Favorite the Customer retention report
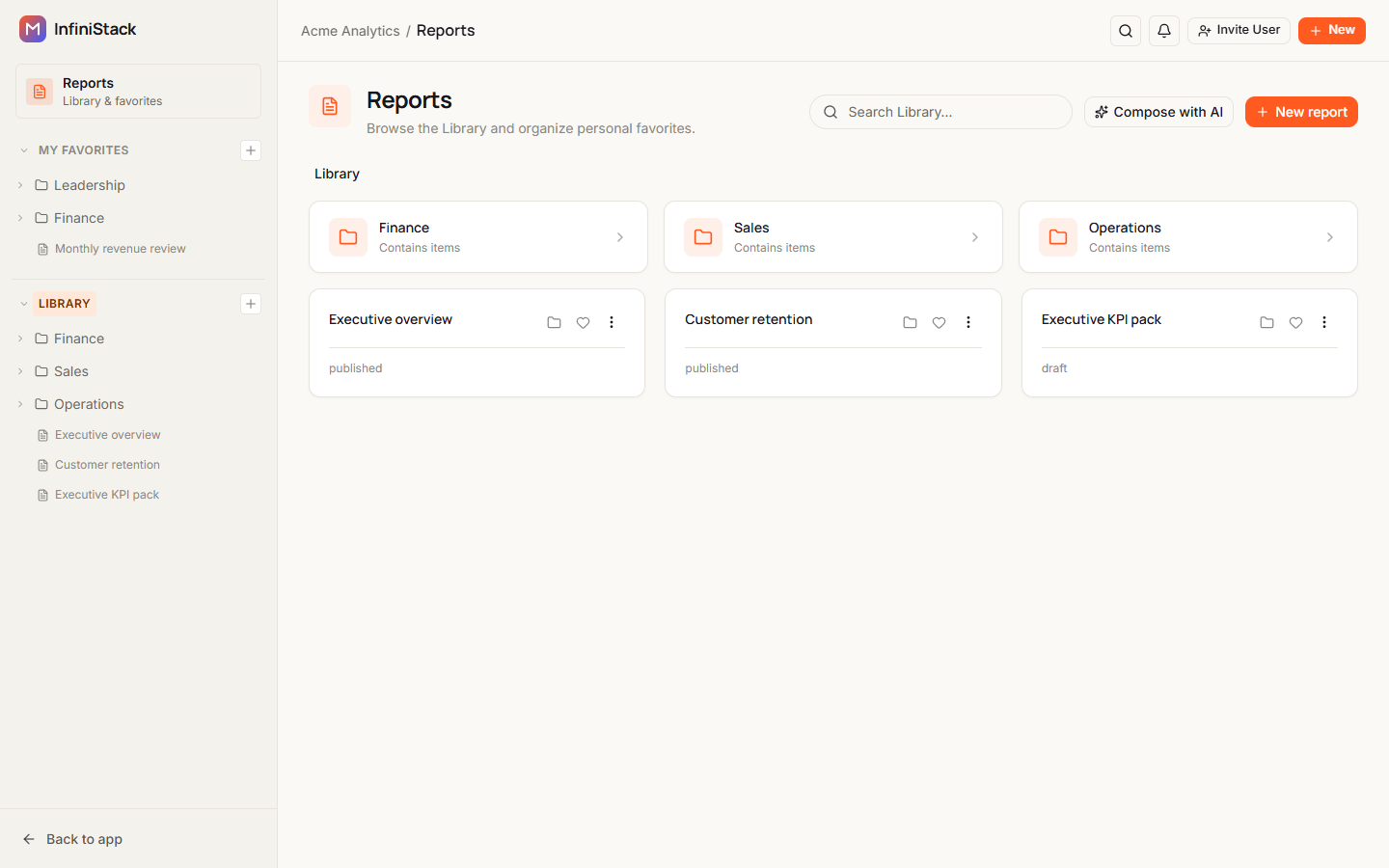This screenshot has width=1389, height=868. point(939,322)
